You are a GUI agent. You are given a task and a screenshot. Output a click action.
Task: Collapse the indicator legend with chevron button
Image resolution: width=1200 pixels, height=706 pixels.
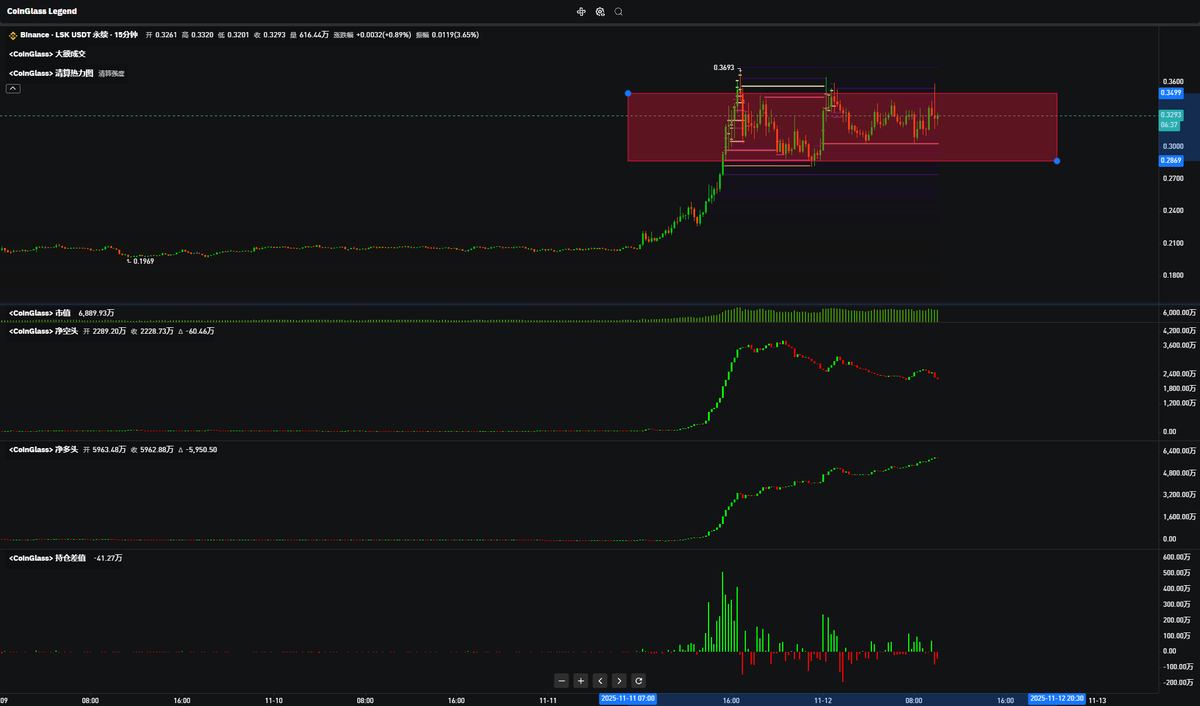tap(13, 88)
